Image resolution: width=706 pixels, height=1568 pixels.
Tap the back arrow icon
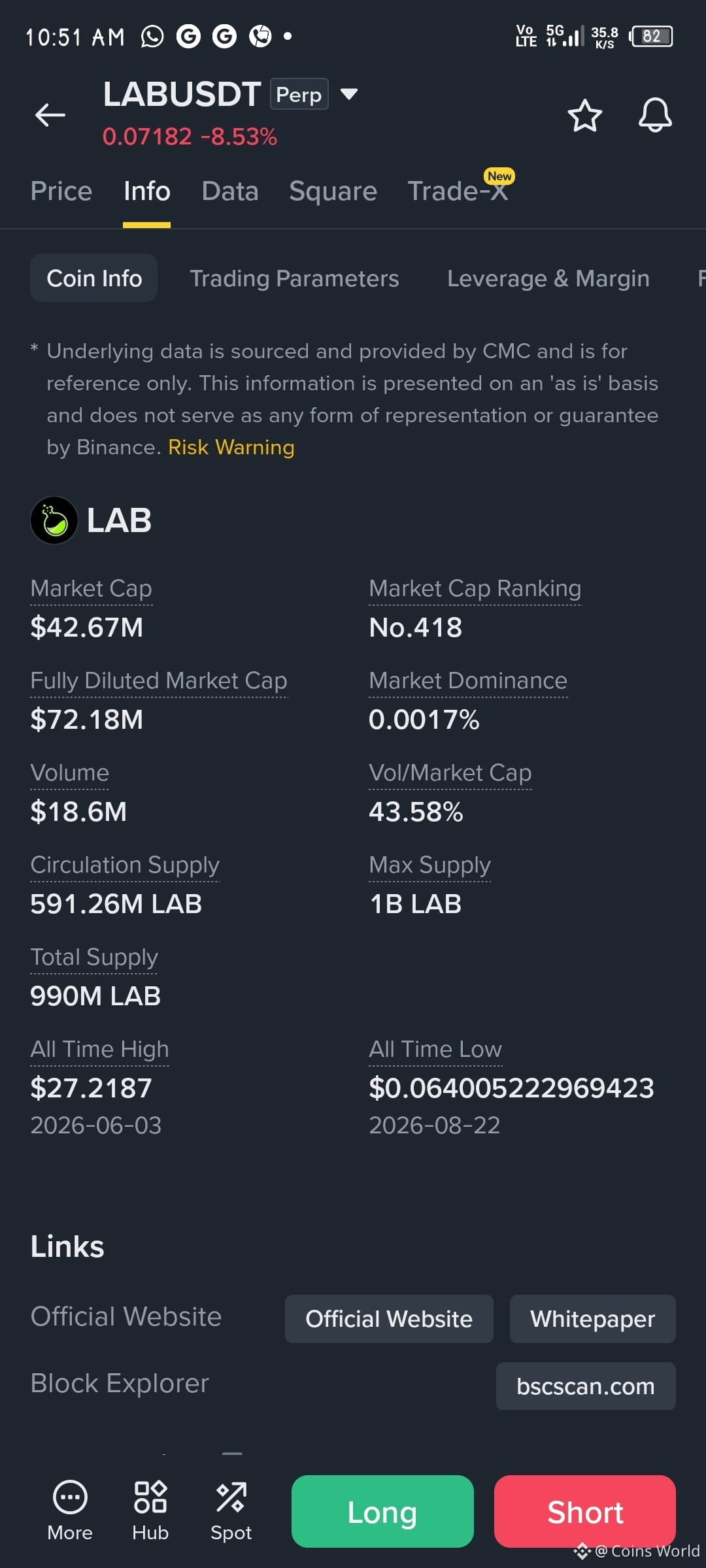pyautogui.click(x=50, y=115)
